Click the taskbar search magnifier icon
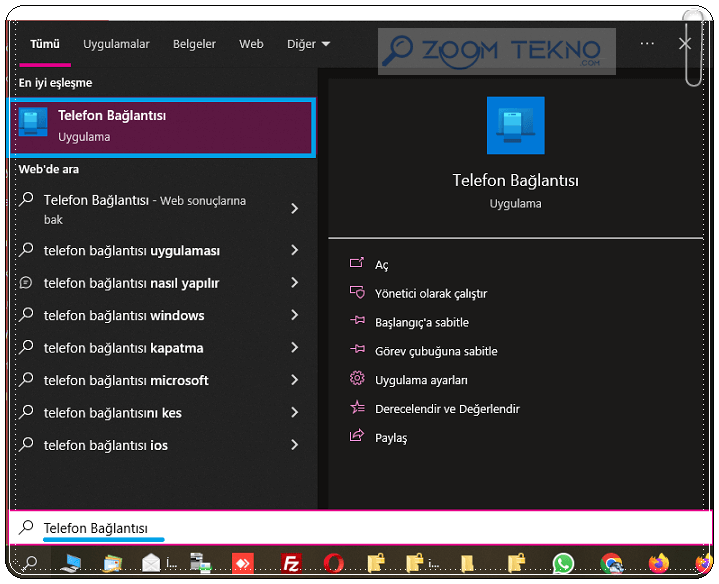Image resolution: width=719 pixels, height=584 pixels. tap(30, 562)
